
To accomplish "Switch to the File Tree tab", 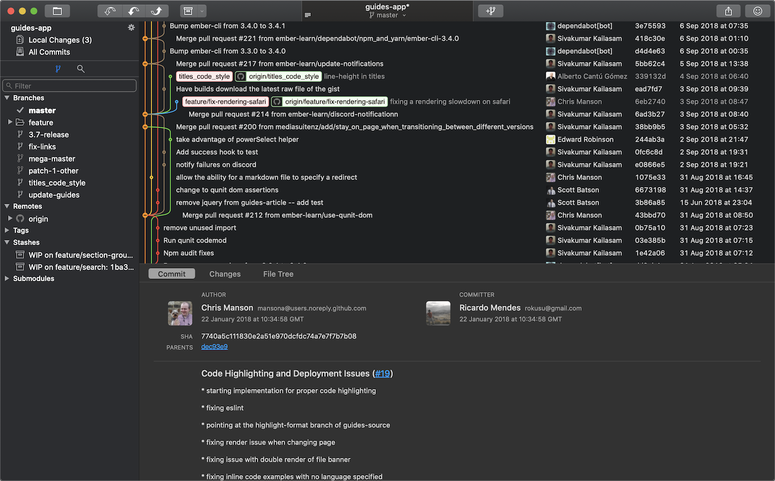I will 278,274.
